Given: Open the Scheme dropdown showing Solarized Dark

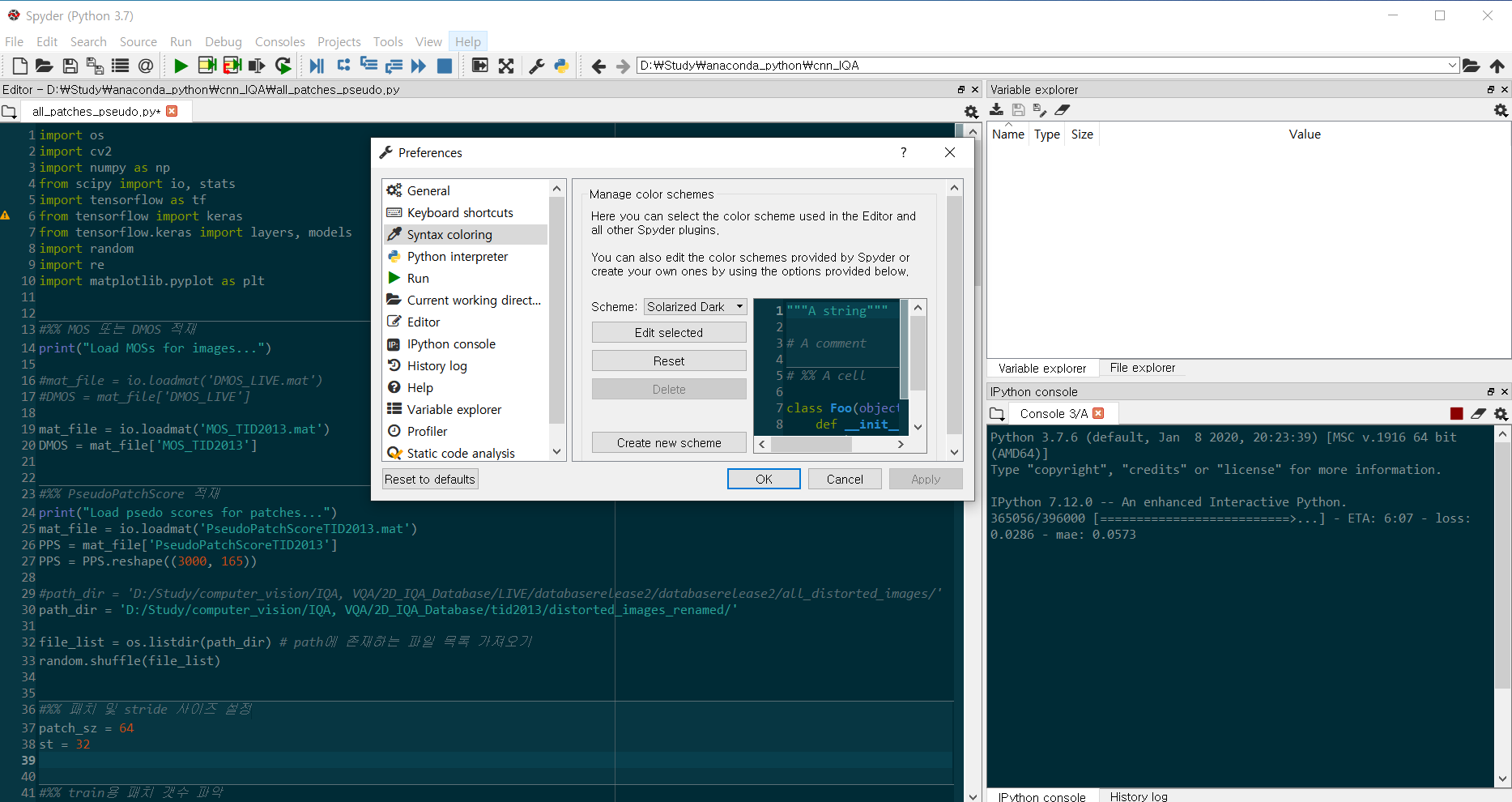Looking at the screenshot, I should pyautogui.click(x=696, y=307).
